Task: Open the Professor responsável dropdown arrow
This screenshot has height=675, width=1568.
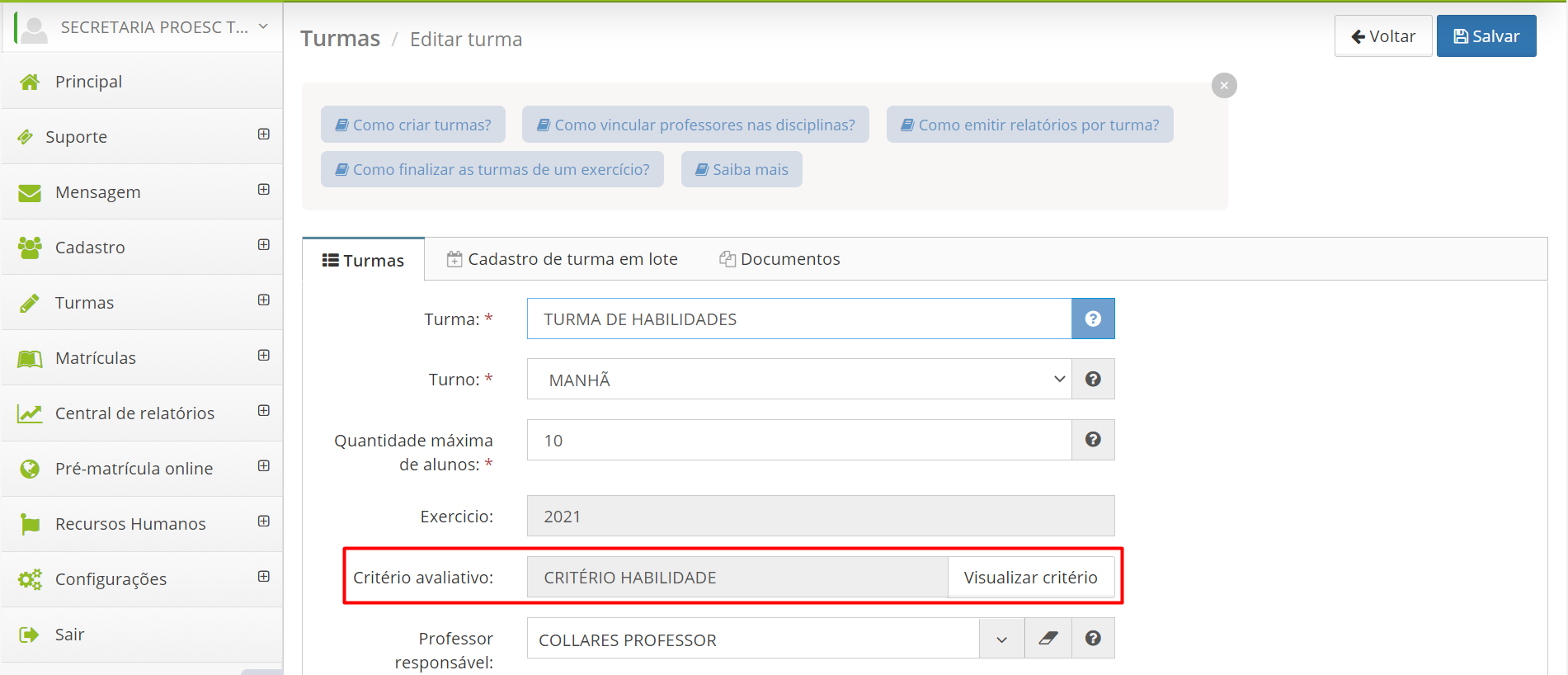Action: (x=1001, y=640)
